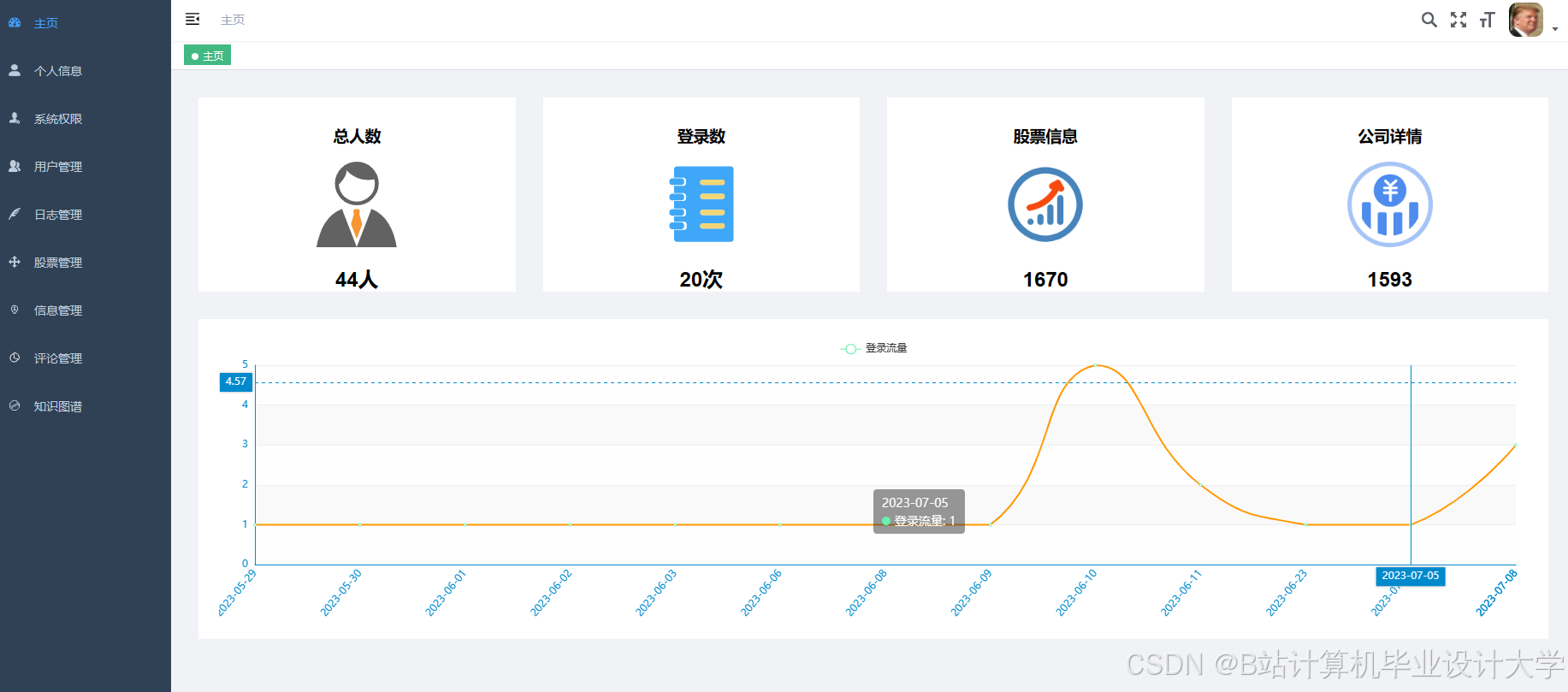Screen dimensions: 1568x692
Task: Click the chart peak at 2023-06-10
Action: pyautogui.click(x=1096, y=365)
